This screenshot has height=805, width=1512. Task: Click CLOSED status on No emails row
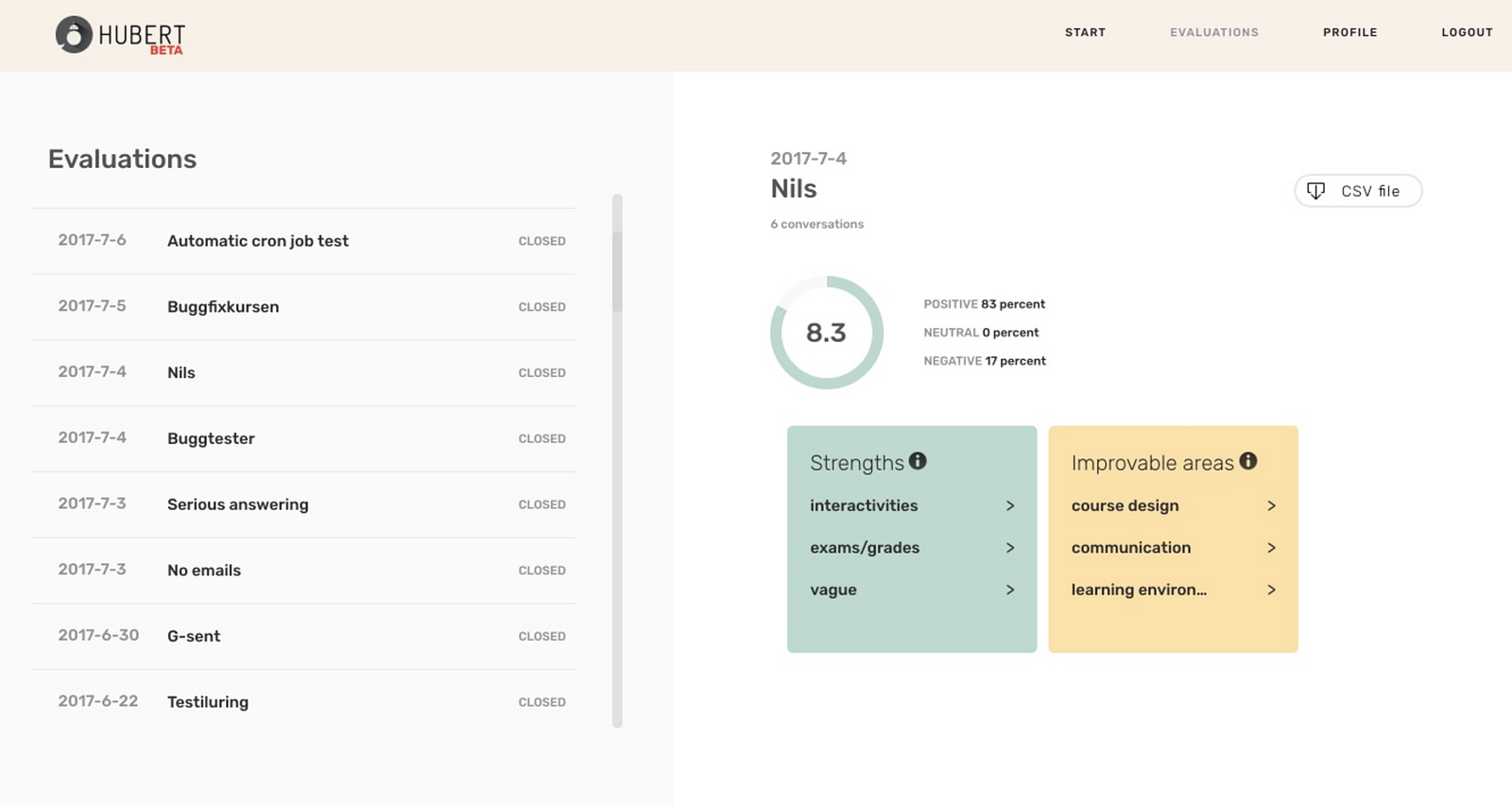click(542, 571)
